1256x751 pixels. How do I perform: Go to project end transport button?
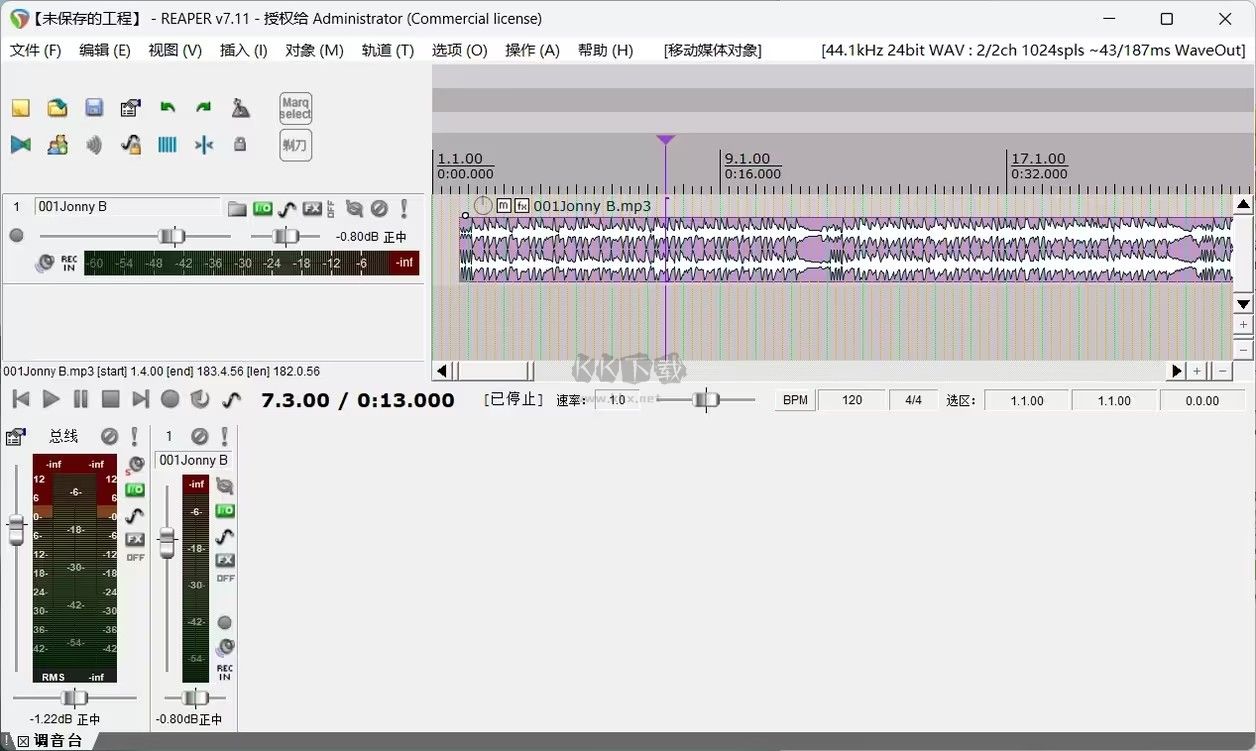tap(140, 400)
